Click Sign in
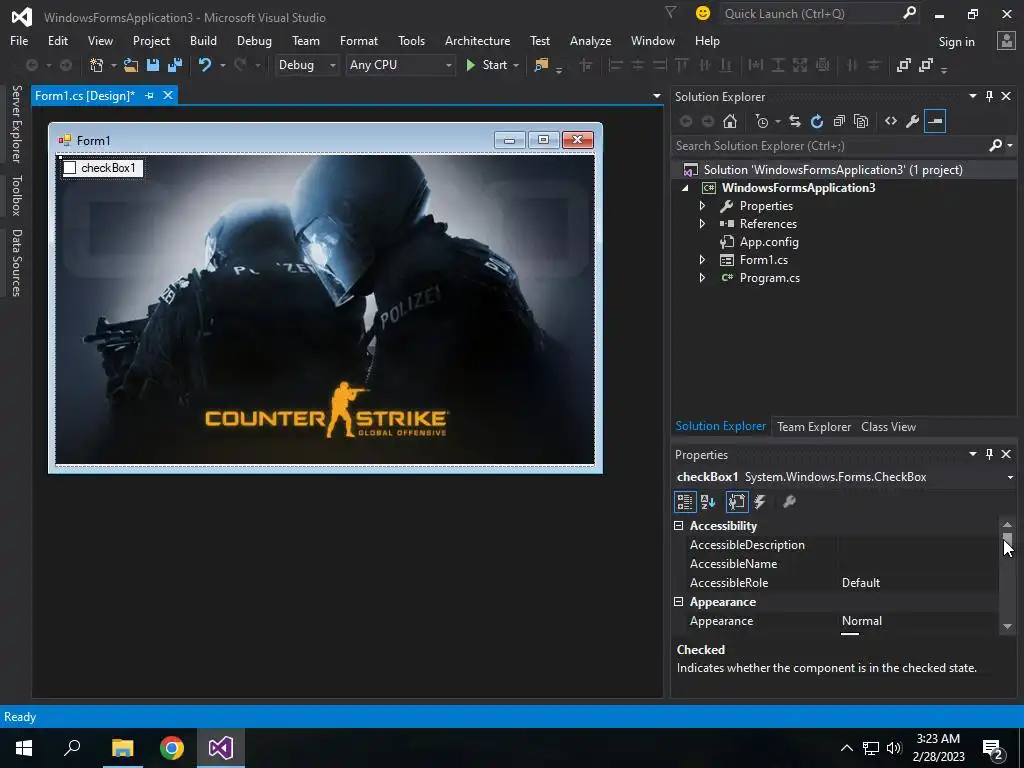 (956, 41)
